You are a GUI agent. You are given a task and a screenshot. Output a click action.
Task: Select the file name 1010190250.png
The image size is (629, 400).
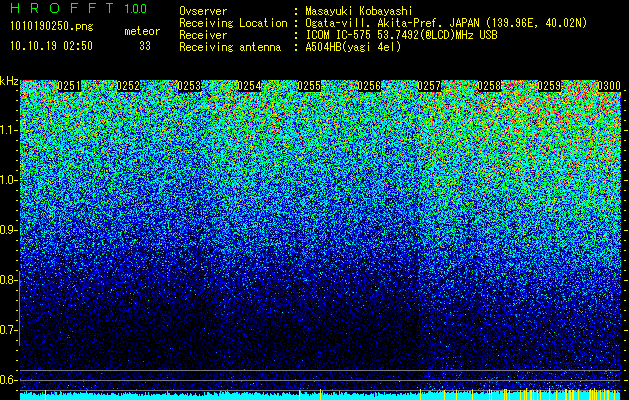[52, 27]
